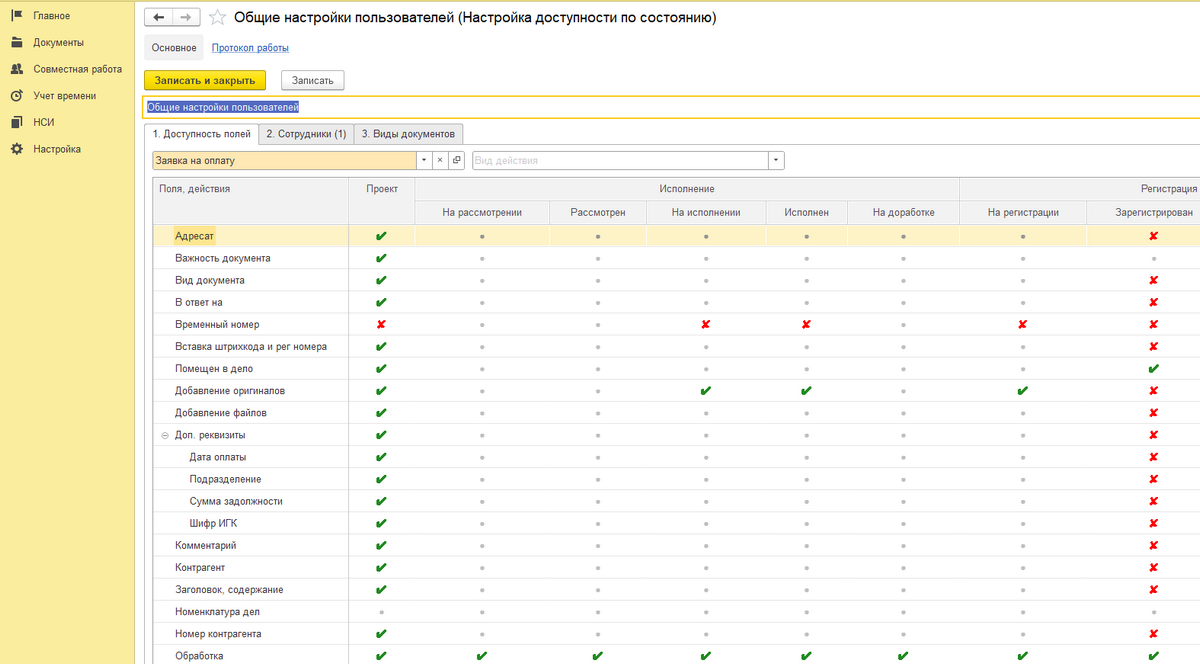Collapse the Доп. реквизиты tree group
The image size is (1200, 664).
tap(164, 435)
